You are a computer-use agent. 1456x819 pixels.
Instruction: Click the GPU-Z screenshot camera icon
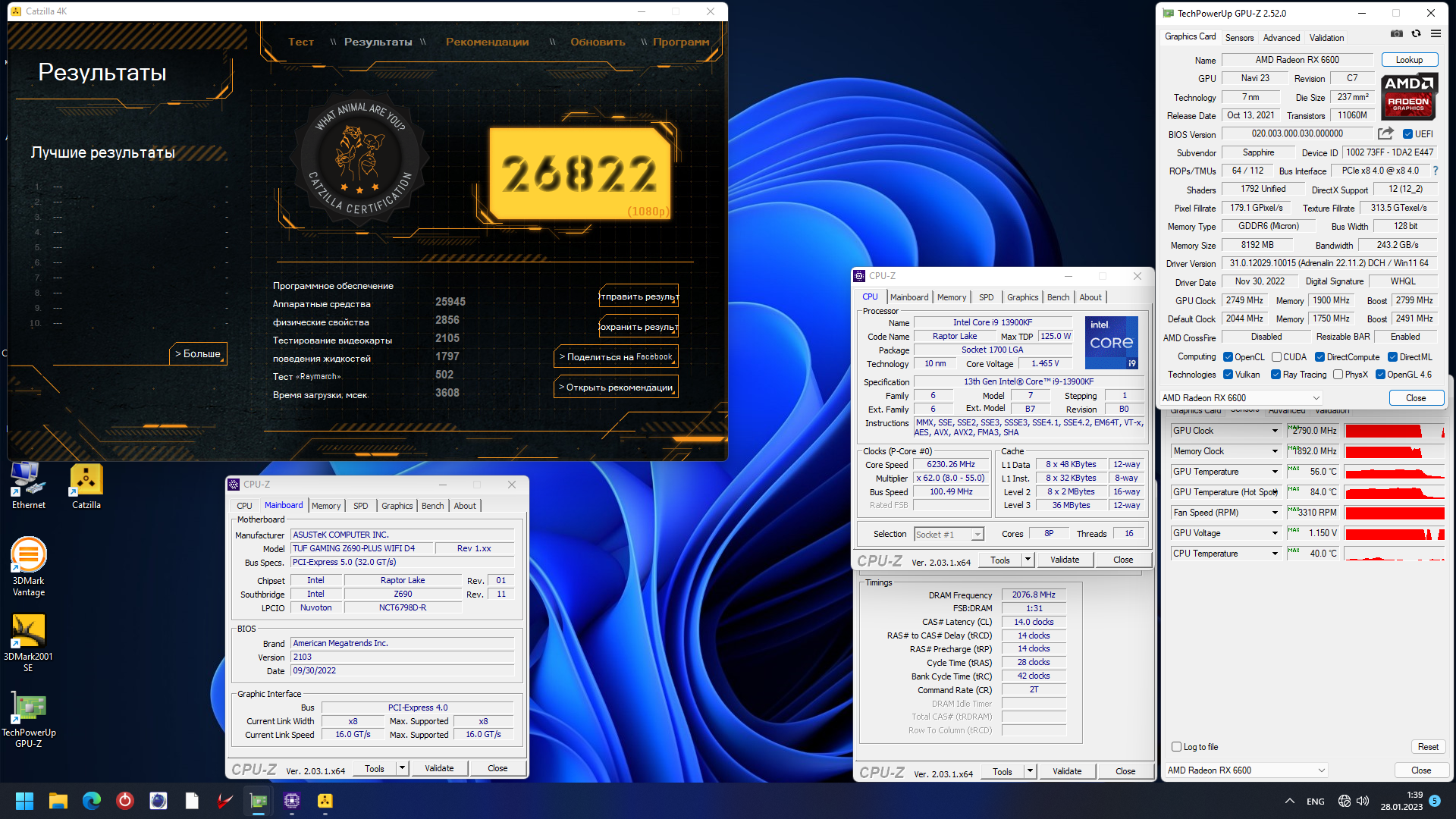click(x=1397, y=34)
